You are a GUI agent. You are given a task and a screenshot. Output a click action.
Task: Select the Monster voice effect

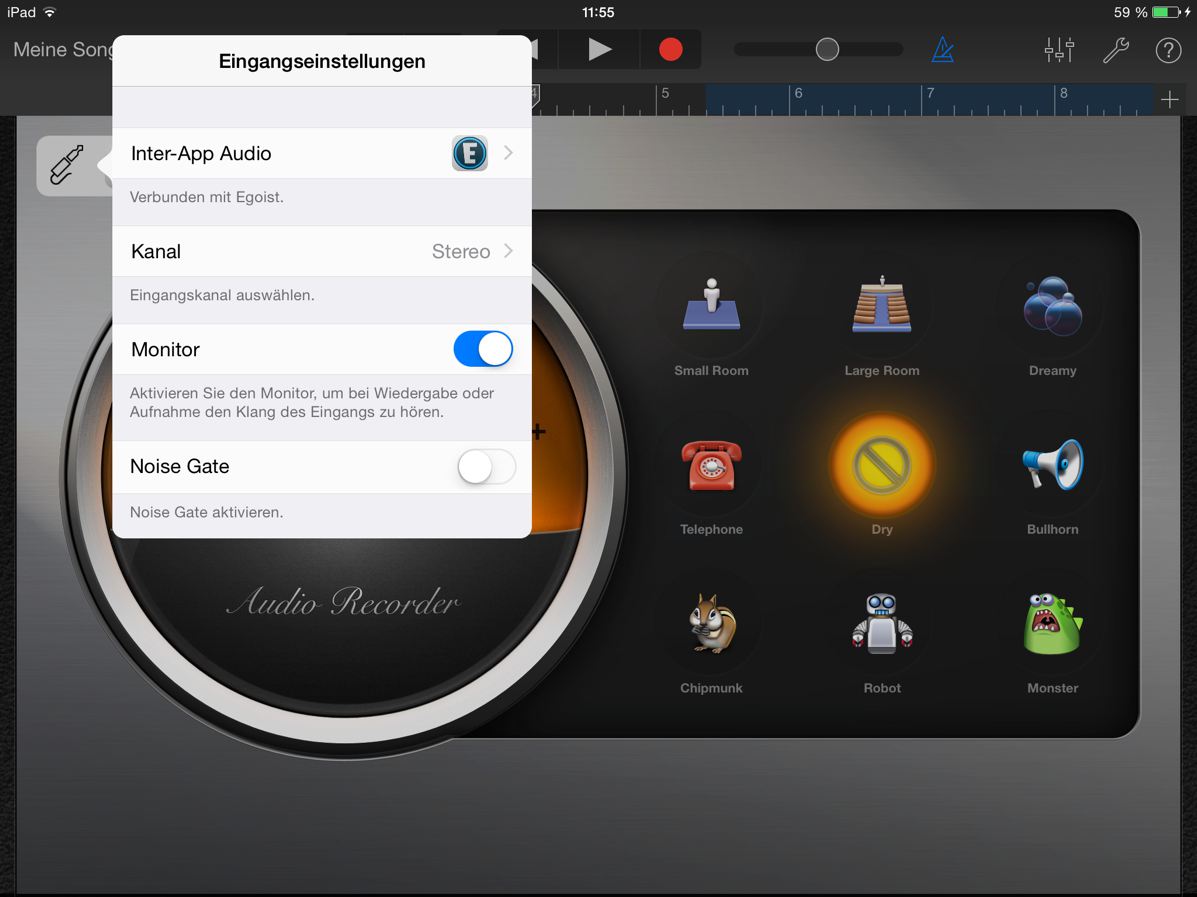(x=1052, y=625)
